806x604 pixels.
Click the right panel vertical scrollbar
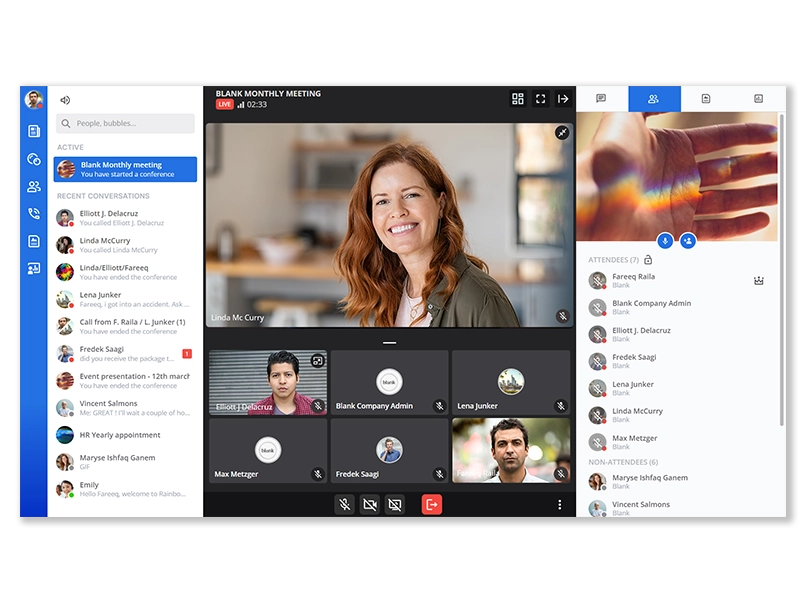tap(782, 270)
